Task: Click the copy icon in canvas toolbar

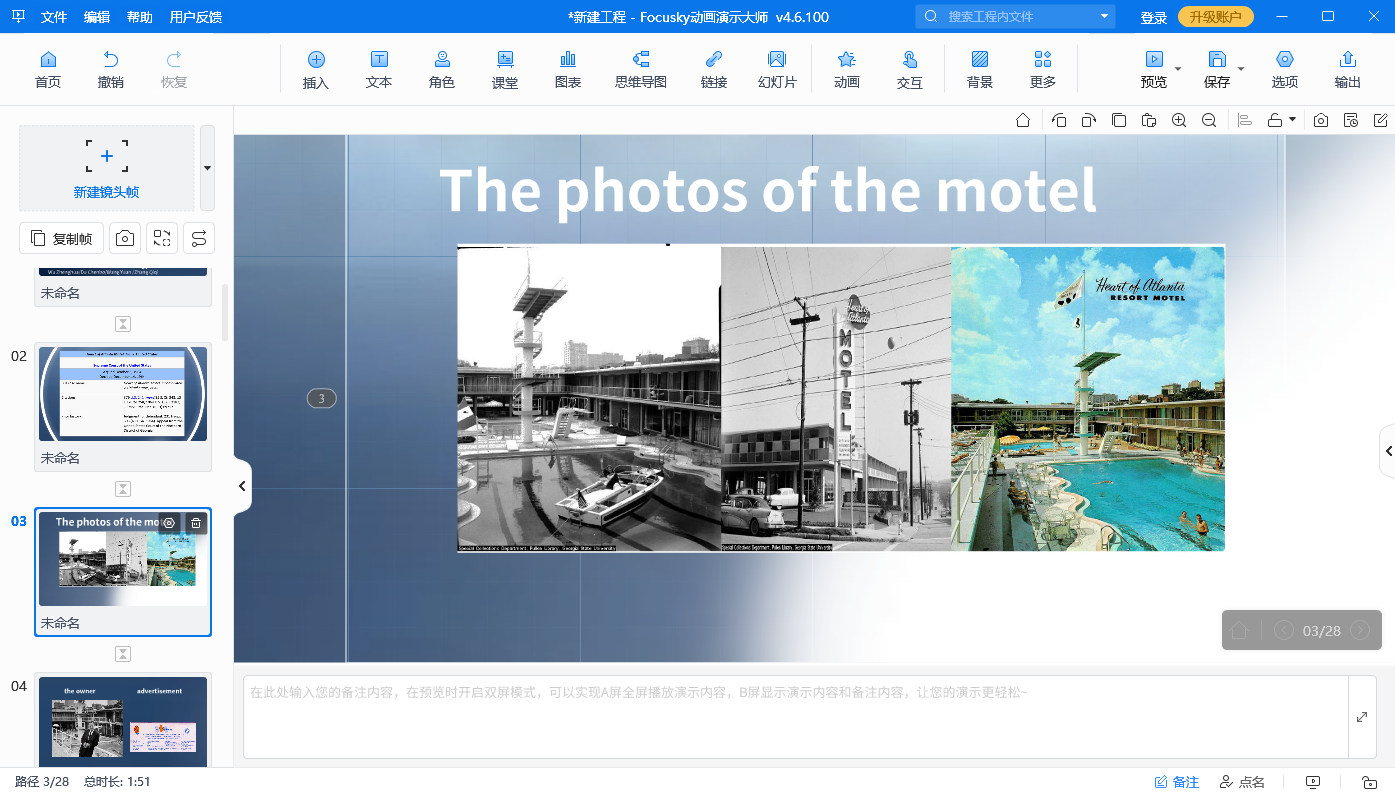Action: point(1119,120)
